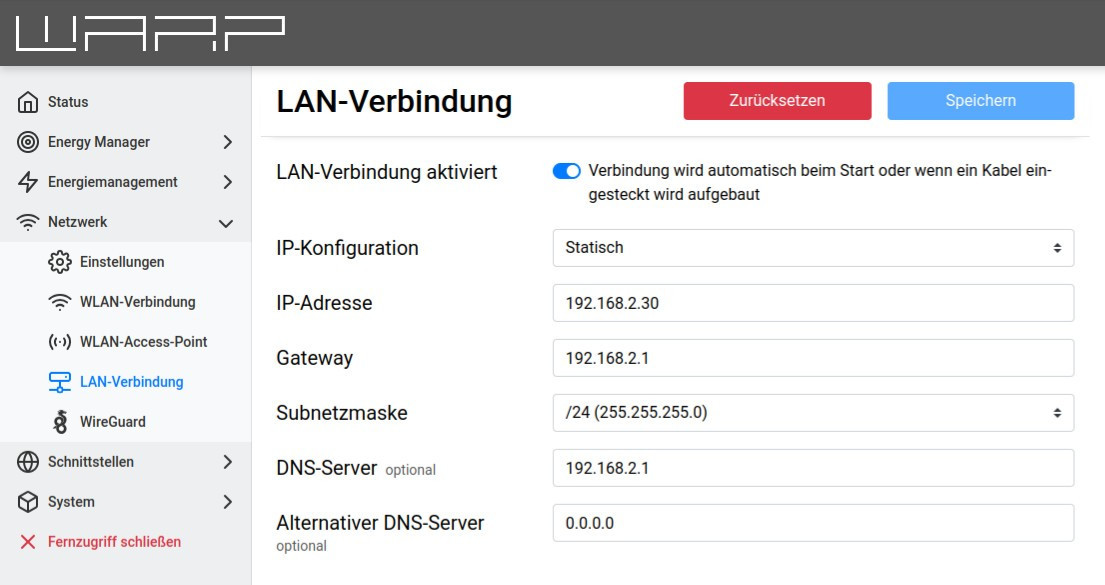Select the LAN-Verbindung menu item
The image size is (1105, 585).
click(131, 382)
